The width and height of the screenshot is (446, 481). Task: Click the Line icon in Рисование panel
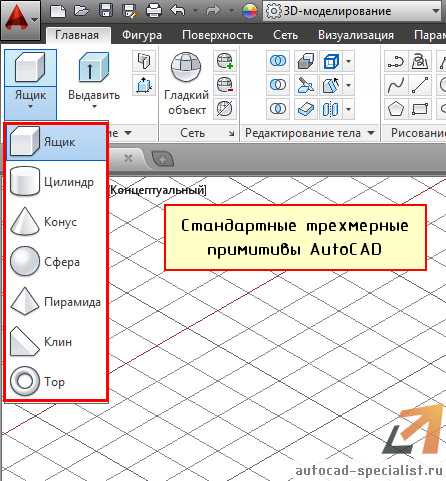pyautogui.click(x=420, y=85)
